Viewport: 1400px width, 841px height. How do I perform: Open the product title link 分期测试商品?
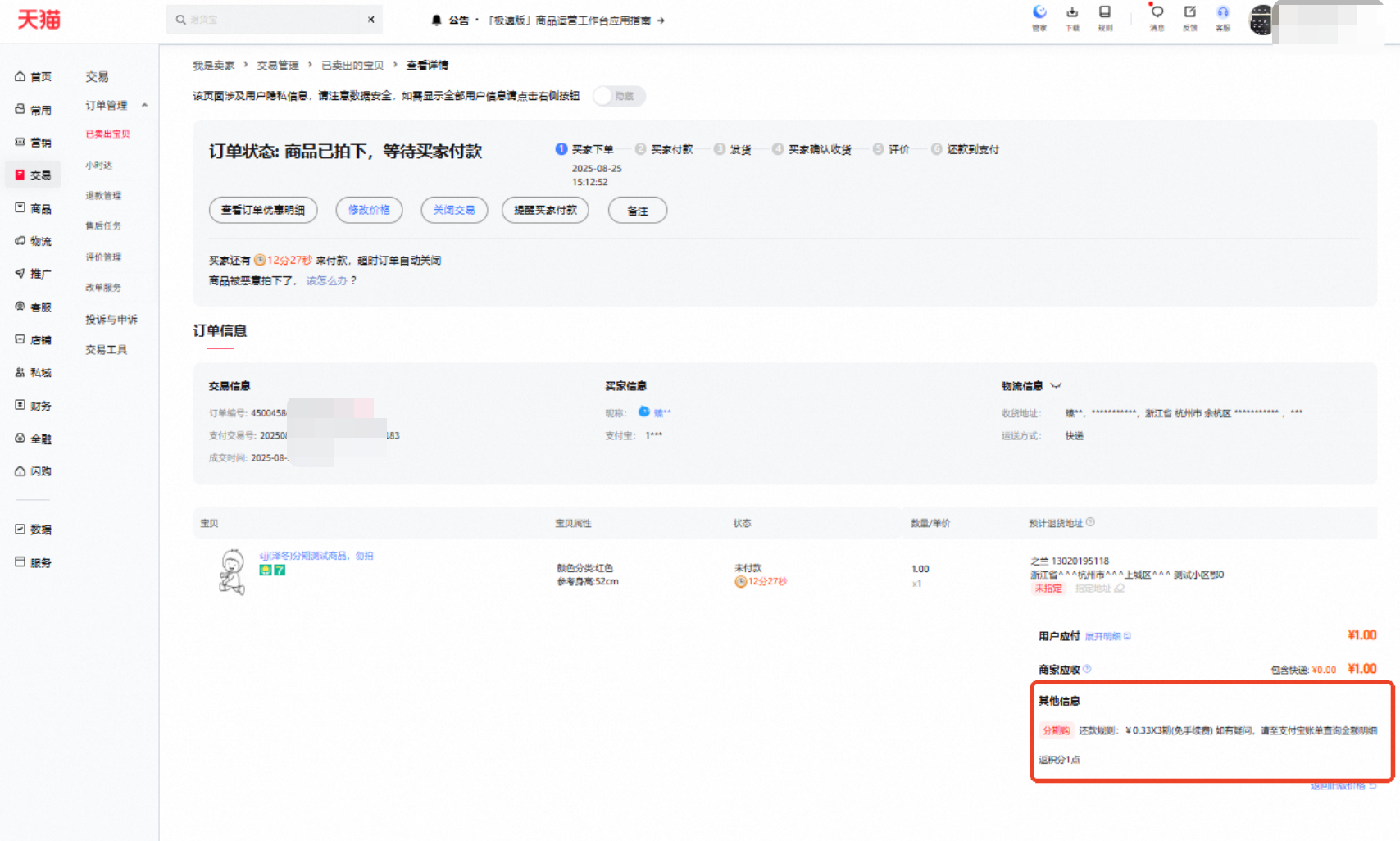click(x=316, y=556)
